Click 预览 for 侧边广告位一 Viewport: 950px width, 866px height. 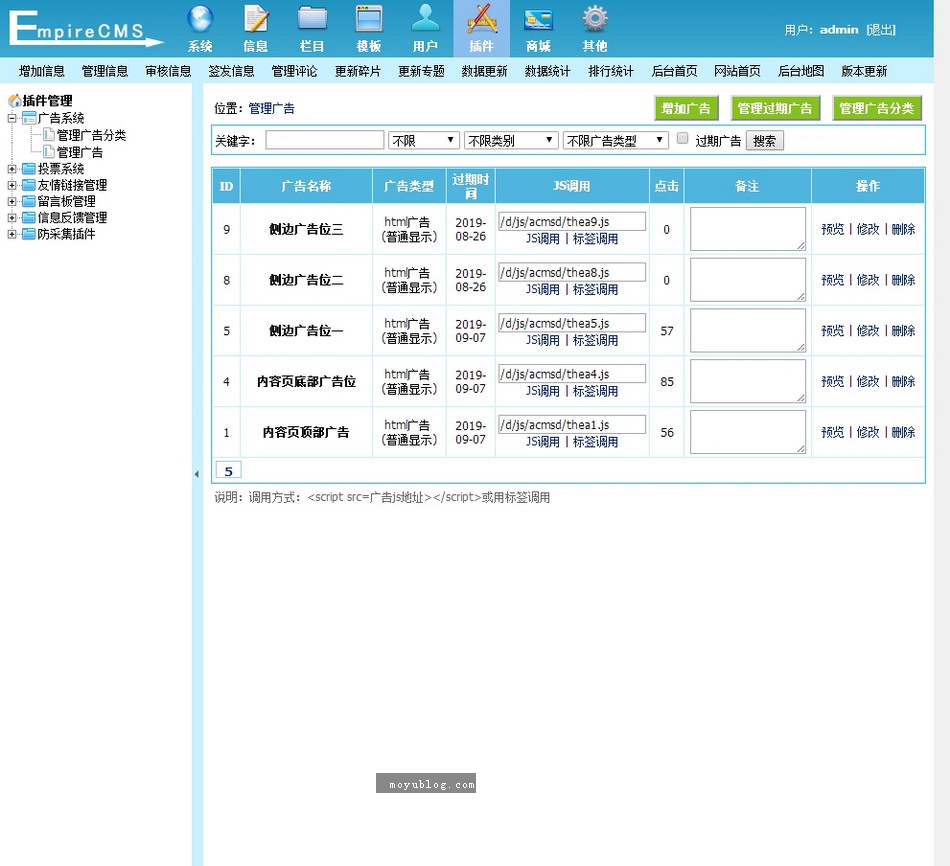[x=832, y=331]
